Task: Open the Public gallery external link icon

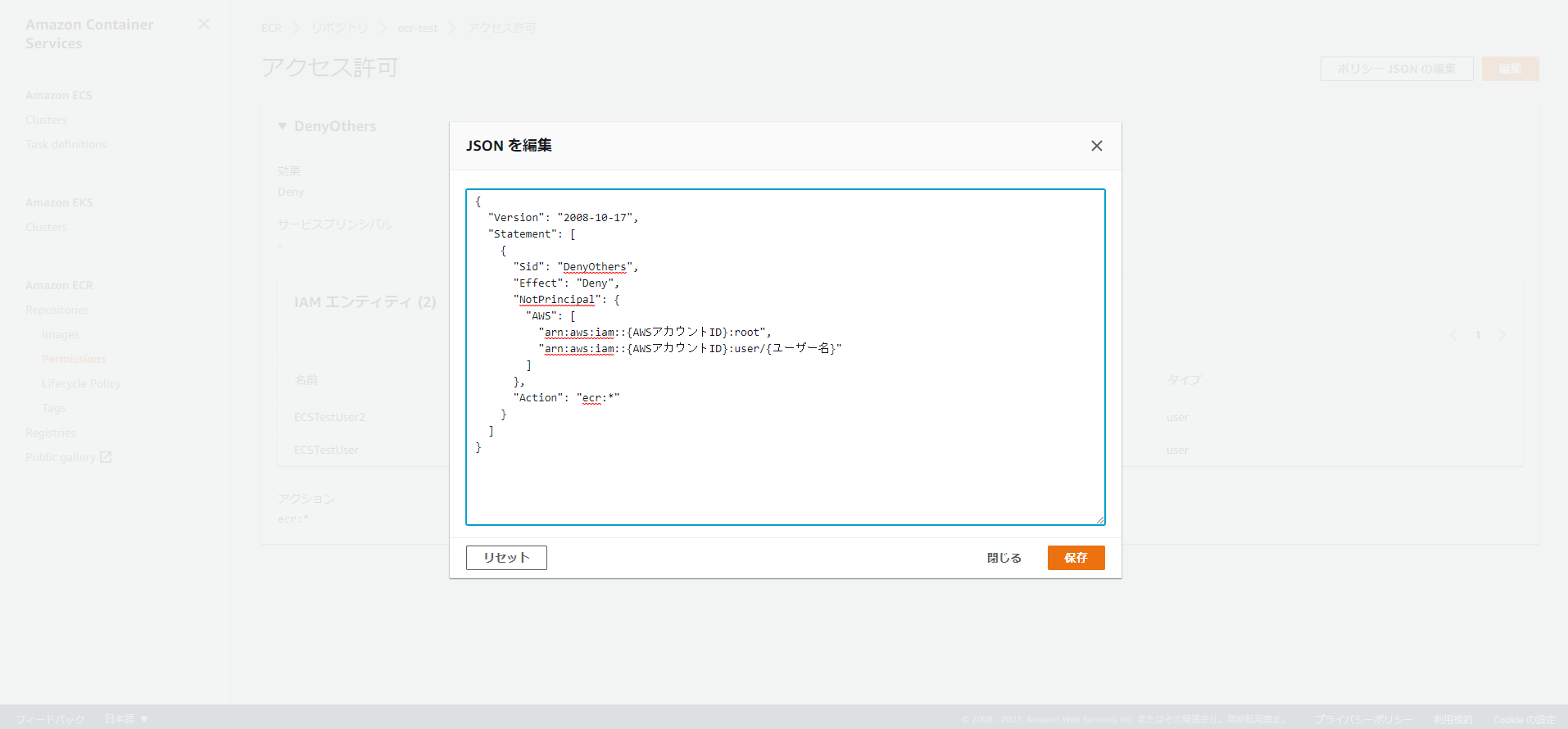Action: (106, 457)
